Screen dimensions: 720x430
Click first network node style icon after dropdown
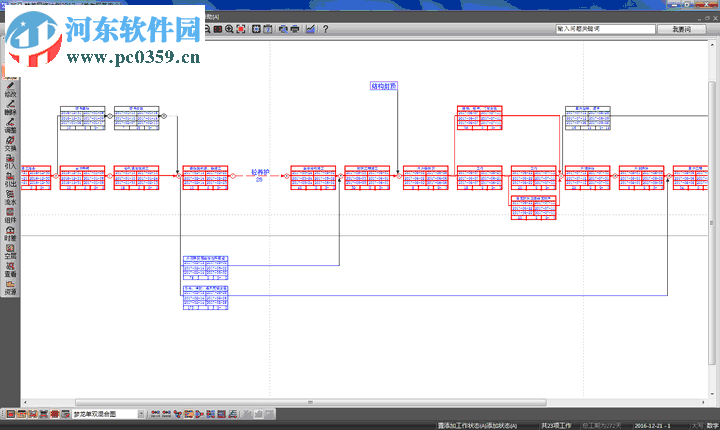(x=155, y=414)
